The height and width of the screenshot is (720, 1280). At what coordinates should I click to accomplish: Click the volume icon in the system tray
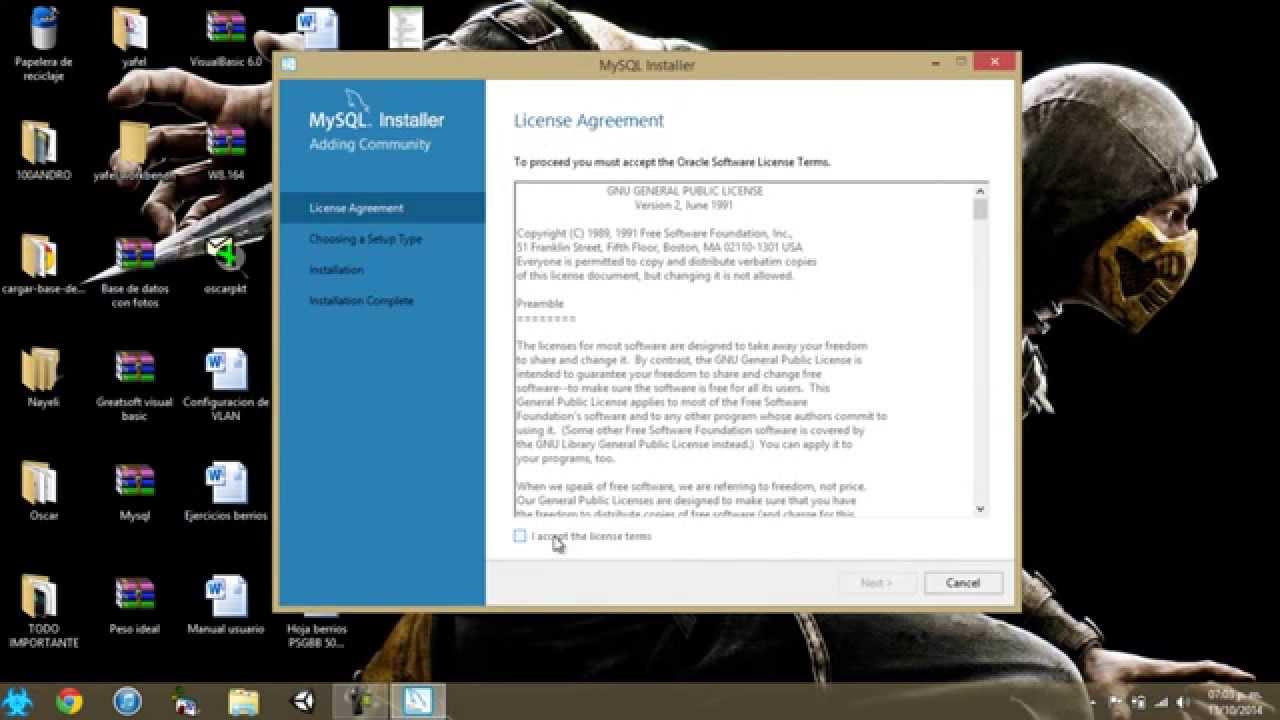click(1183, 702)
